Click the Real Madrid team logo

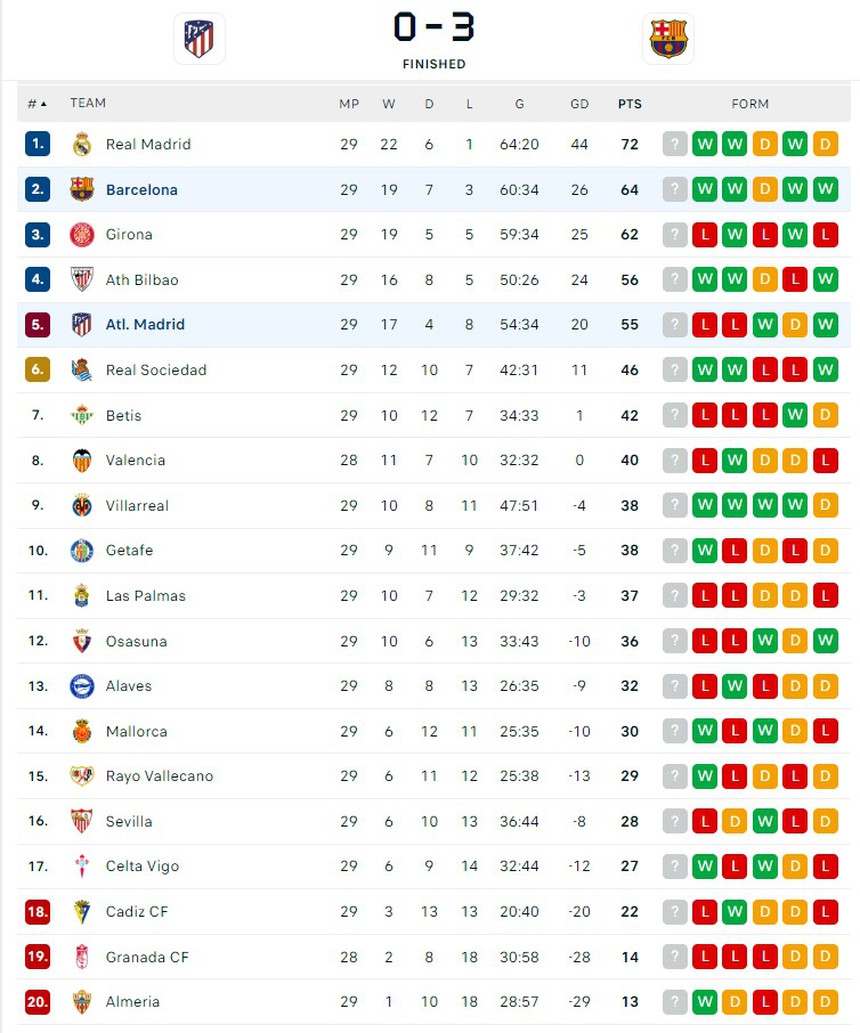tap(82, 144)
